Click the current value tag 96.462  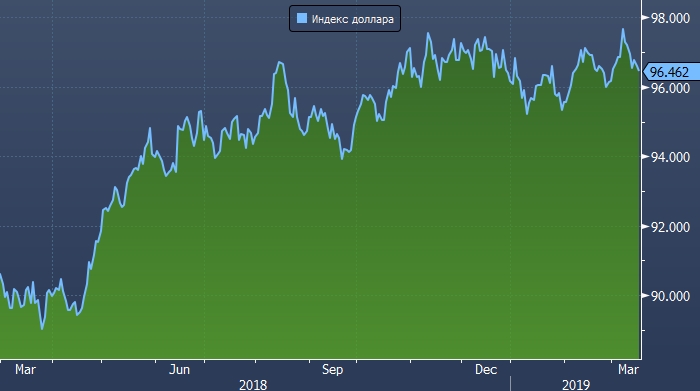click(x=671, y=71)
